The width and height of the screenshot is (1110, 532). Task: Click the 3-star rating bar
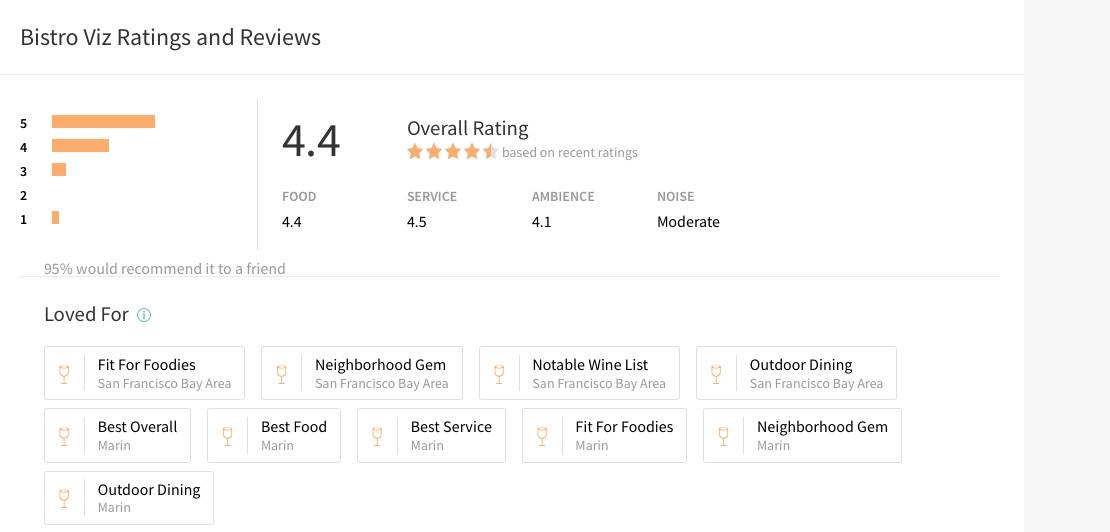point(59,170)
